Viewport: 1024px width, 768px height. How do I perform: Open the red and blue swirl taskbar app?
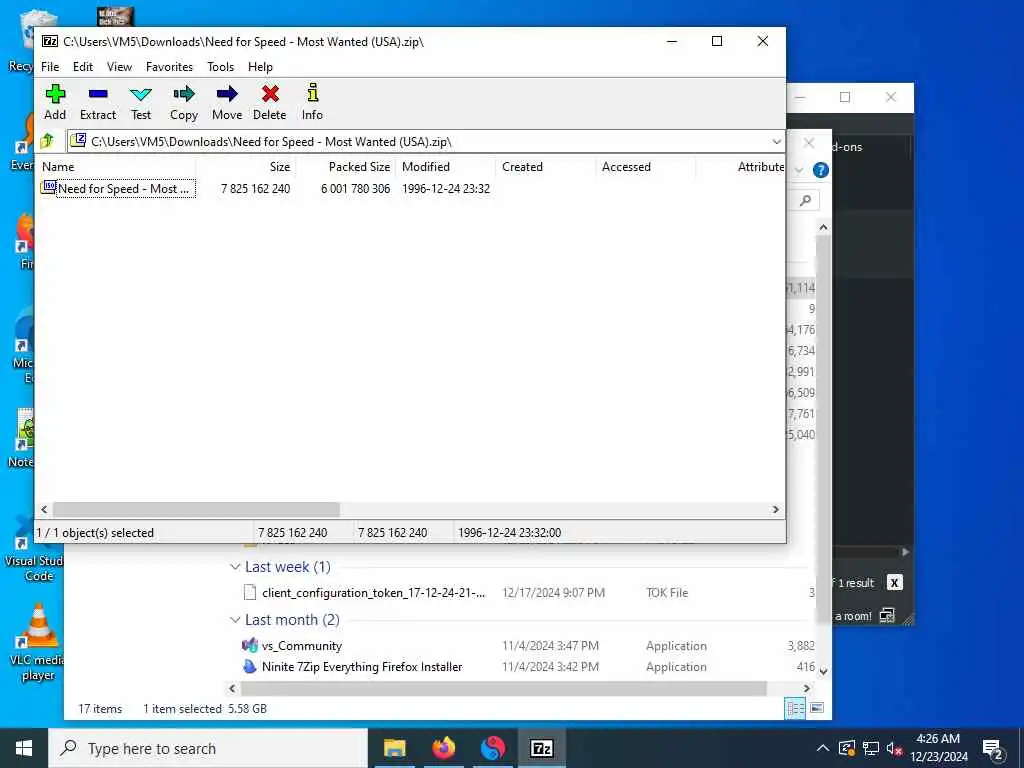(x=492, y=748)
